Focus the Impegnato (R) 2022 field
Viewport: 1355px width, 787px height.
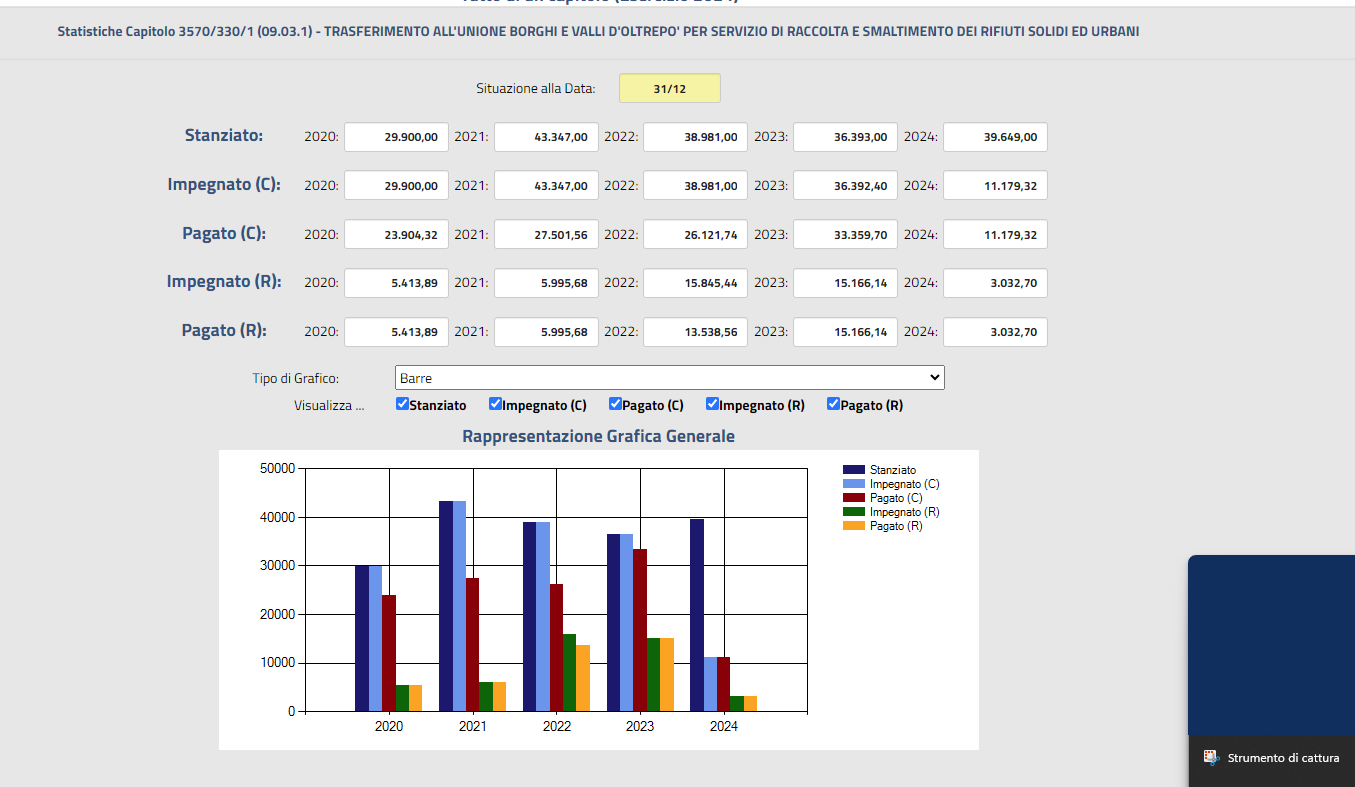coord(695,283)
